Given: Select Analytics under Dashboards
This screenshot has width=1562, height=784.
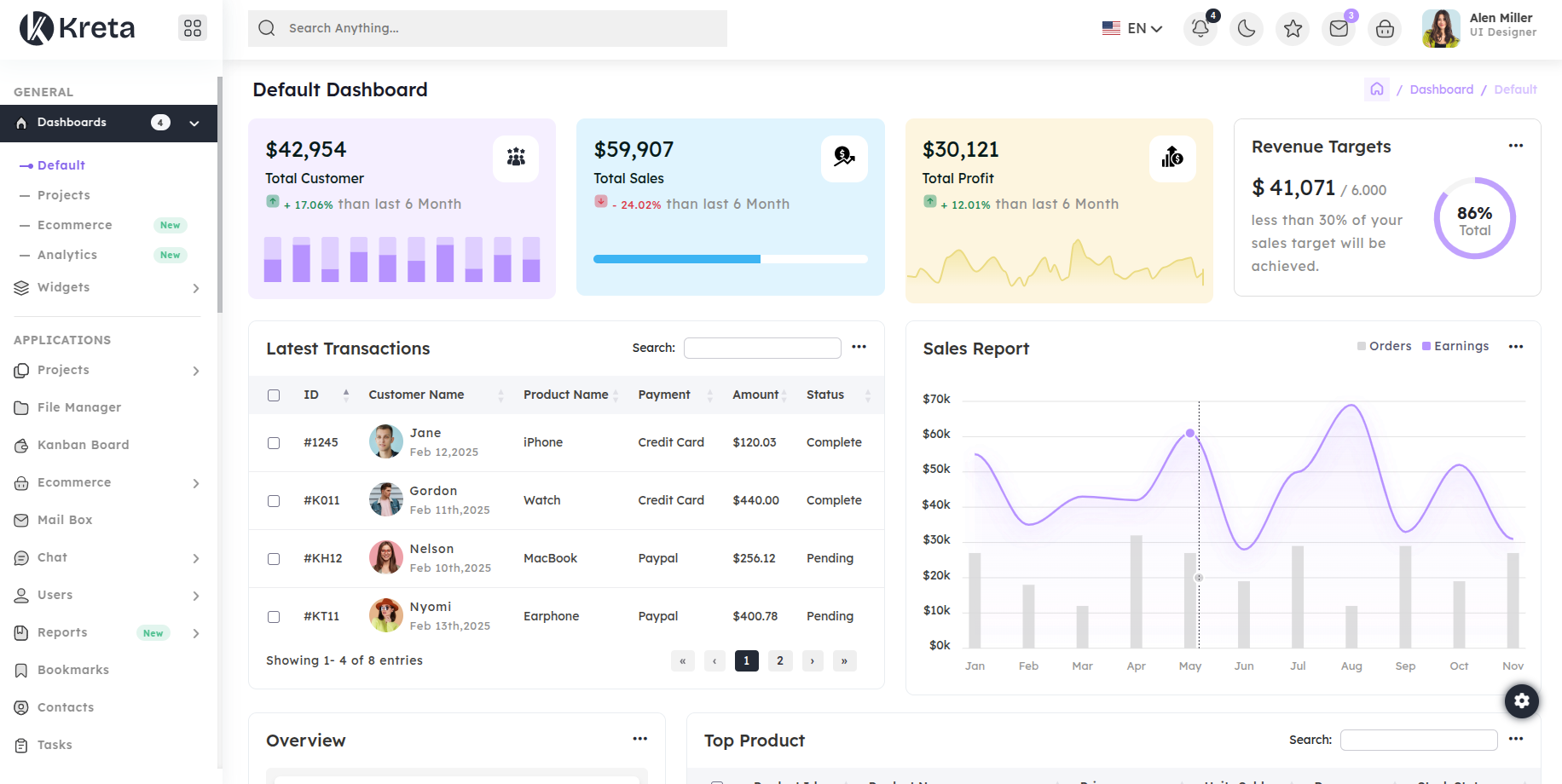Looking at the screenshot, I should (67, 255).
